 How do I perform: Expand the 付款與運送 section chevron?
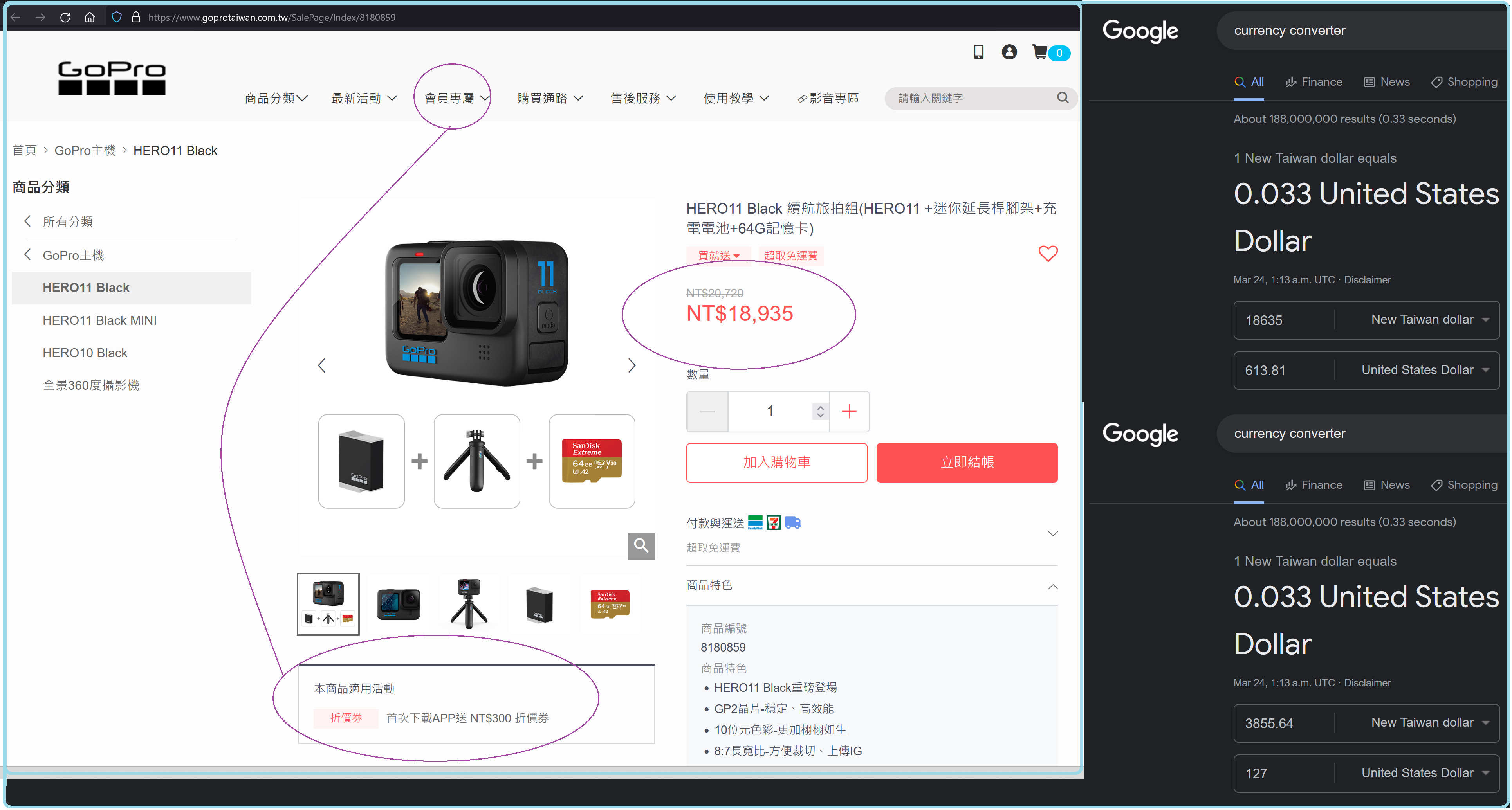click(x=1052, y=533)
